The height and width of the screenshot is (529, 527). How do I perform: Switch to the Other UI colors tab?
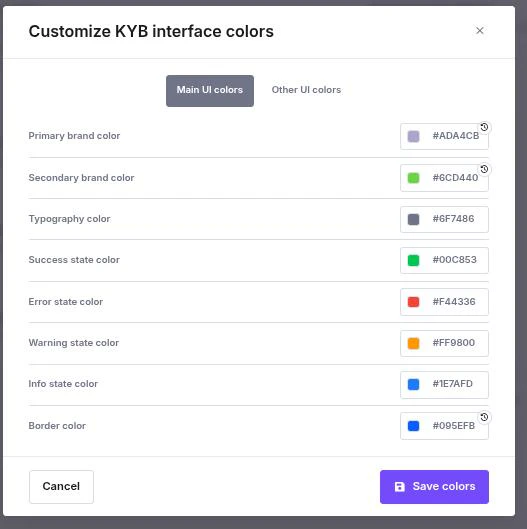[x=306, y=90]
